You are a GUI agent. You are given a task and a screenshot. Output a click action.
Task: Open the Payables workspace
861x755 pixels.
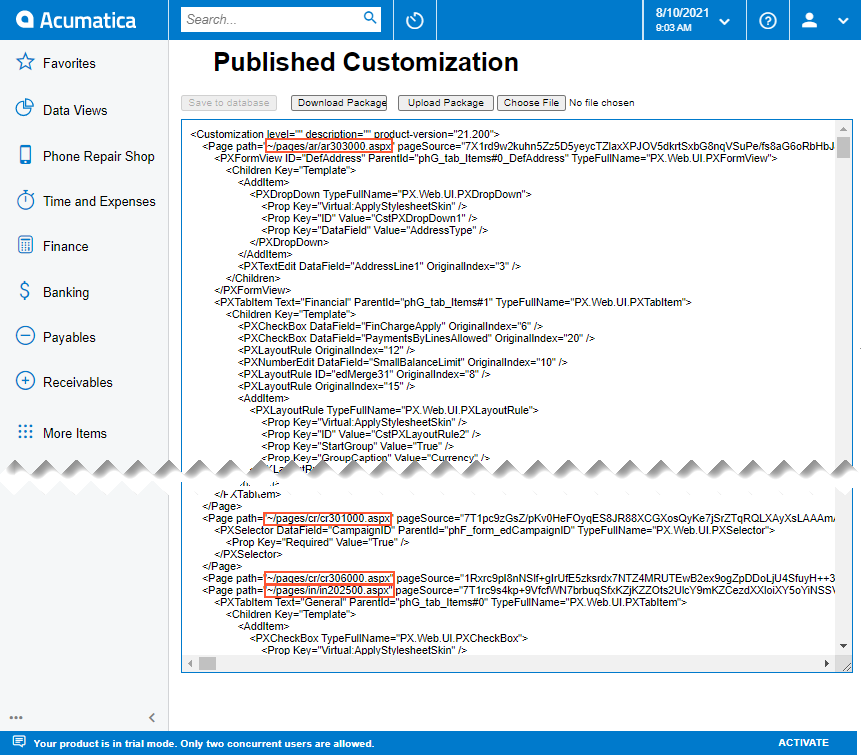[69, 338]
